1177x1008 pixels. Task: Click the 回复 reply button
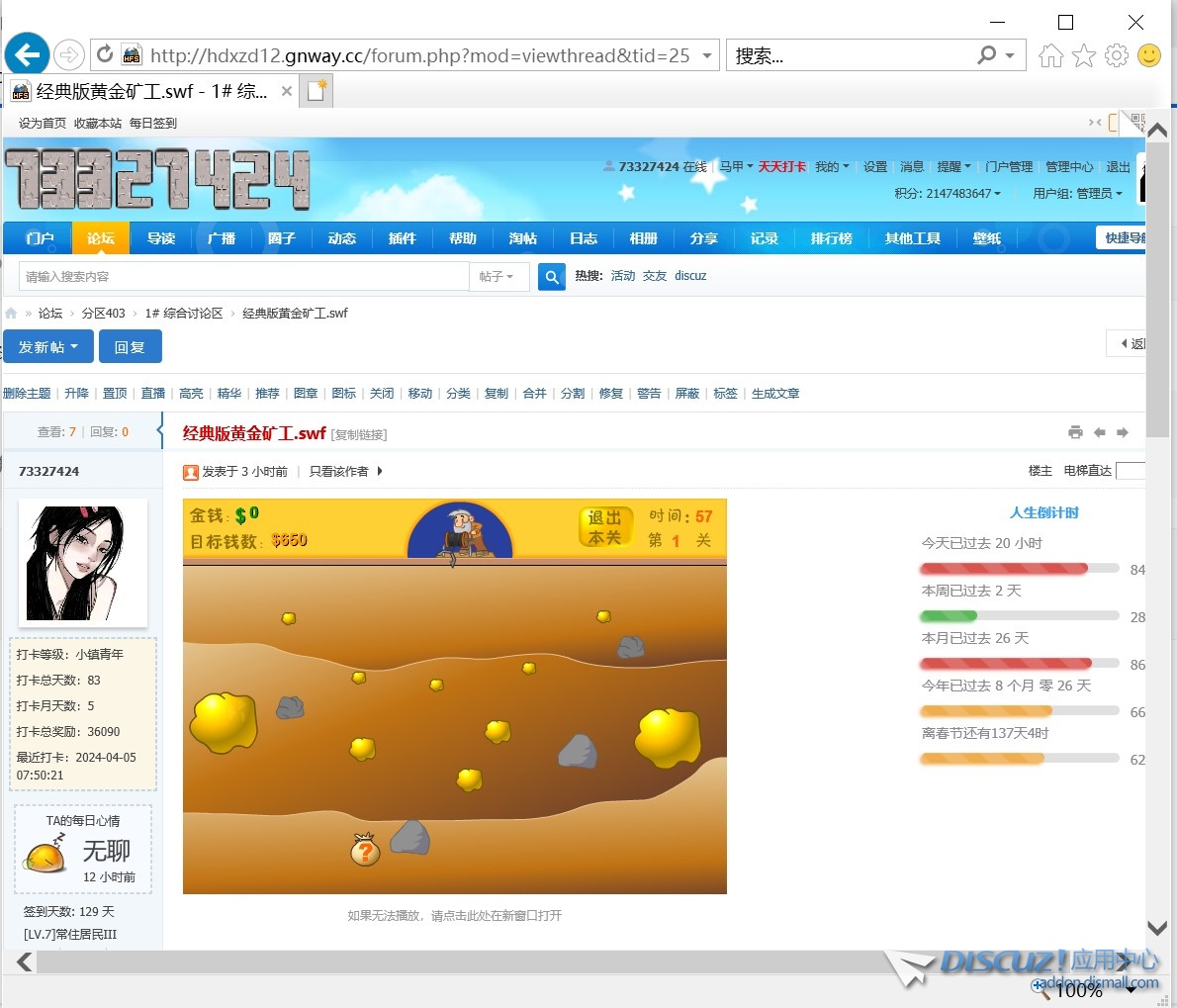130,347
